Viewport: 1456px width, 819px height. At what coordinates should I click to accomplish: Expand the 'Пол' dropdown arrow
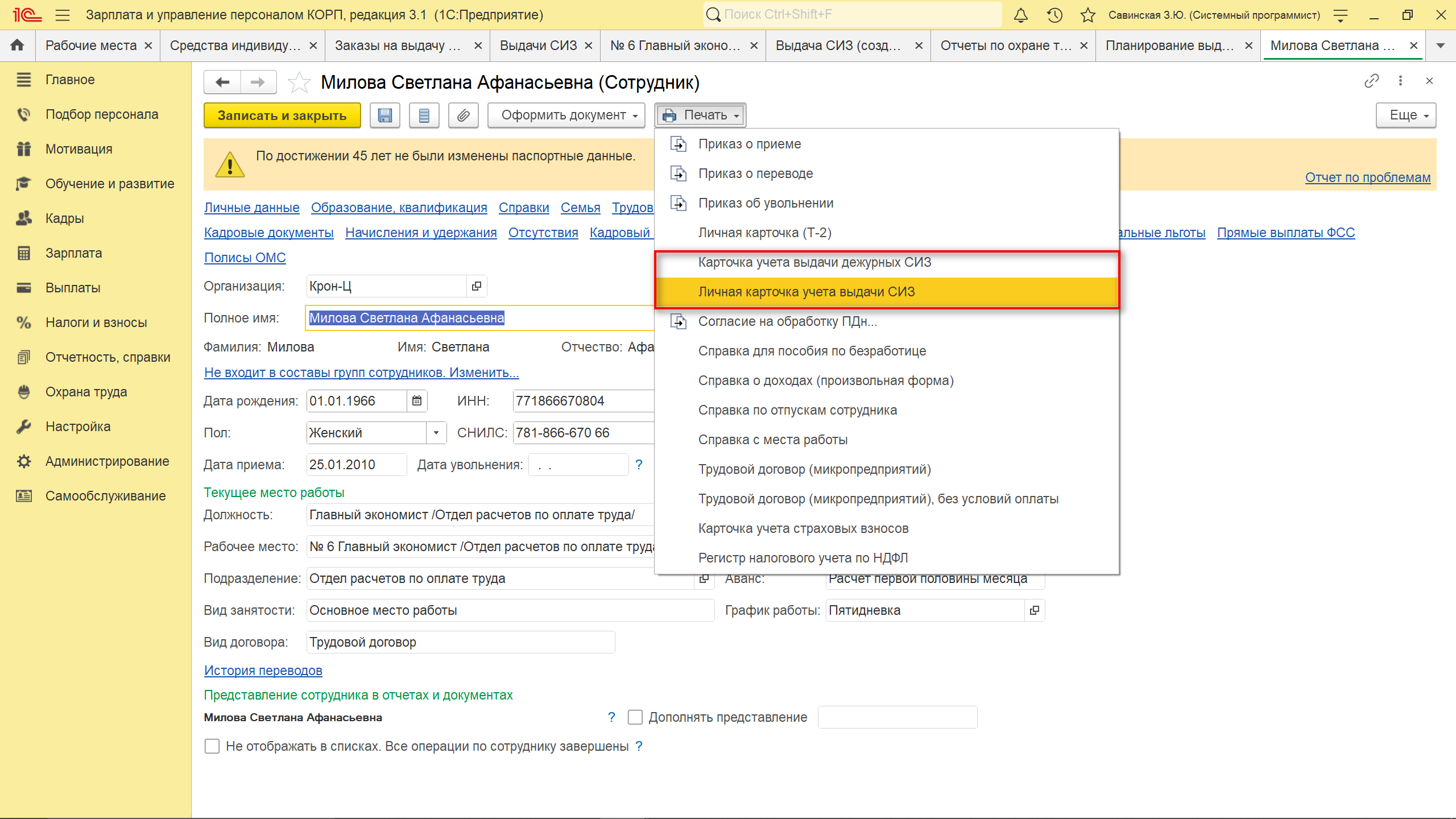tap(436, 433)
